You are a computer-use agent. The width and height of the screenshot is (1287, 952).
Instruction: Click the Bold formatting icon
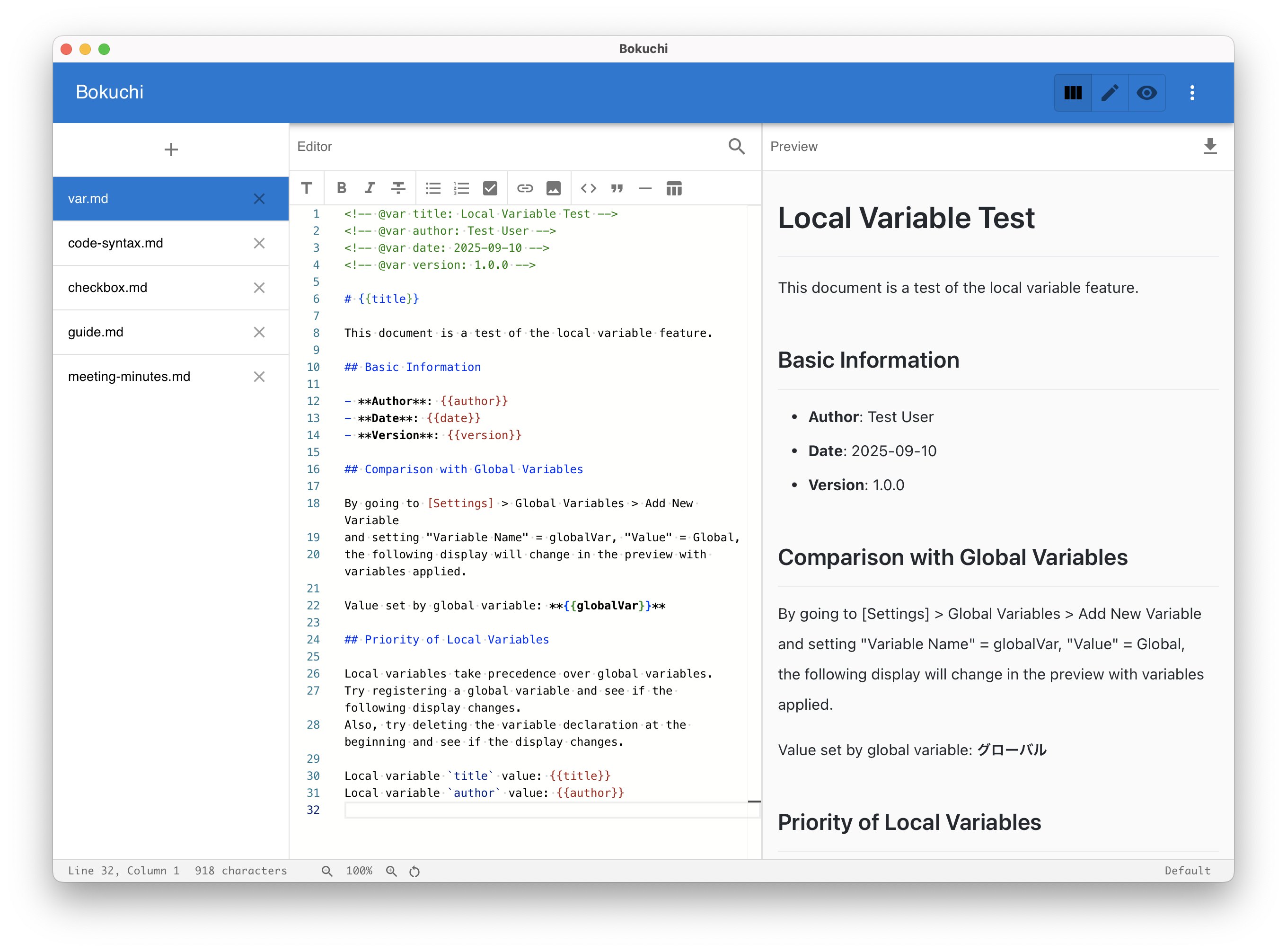click(341, 188)
